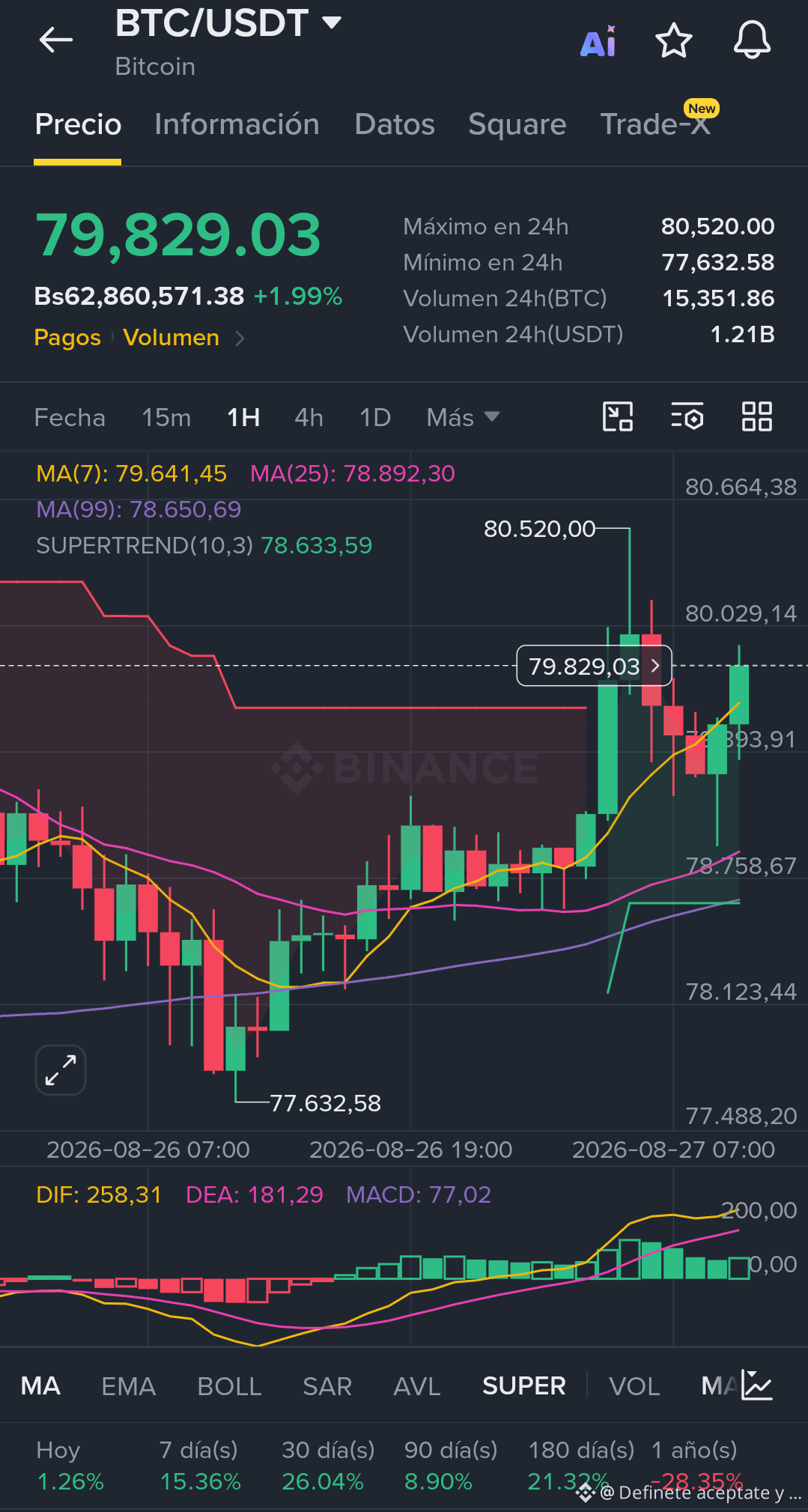Image resolution: width=808 pixels, height=1512 pixels.
Task: Tap current price tag 79.829,03 arrow
Action: [655, 666]
